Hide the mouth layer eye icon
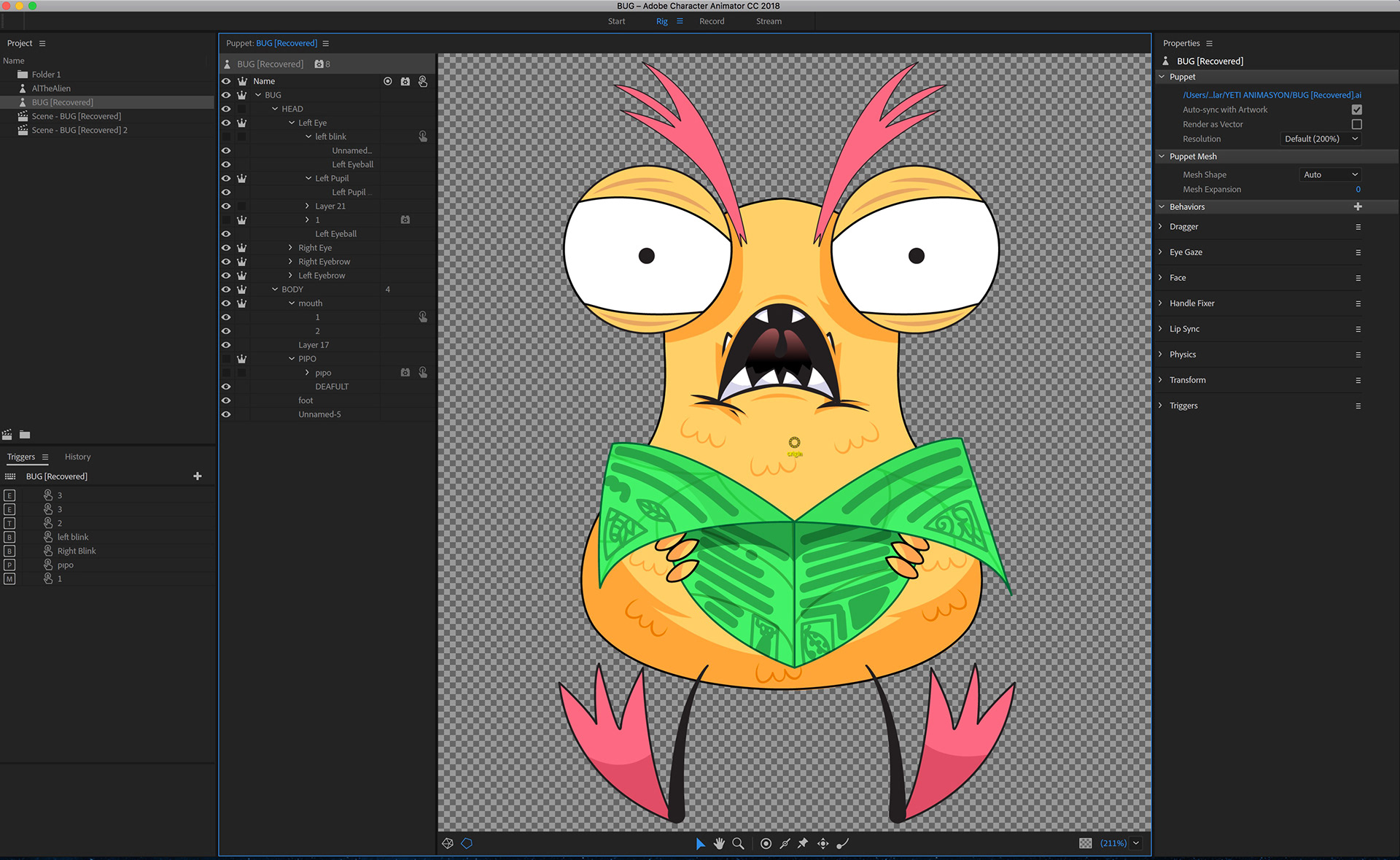The image size is (1400, 860). coord(226,303)
